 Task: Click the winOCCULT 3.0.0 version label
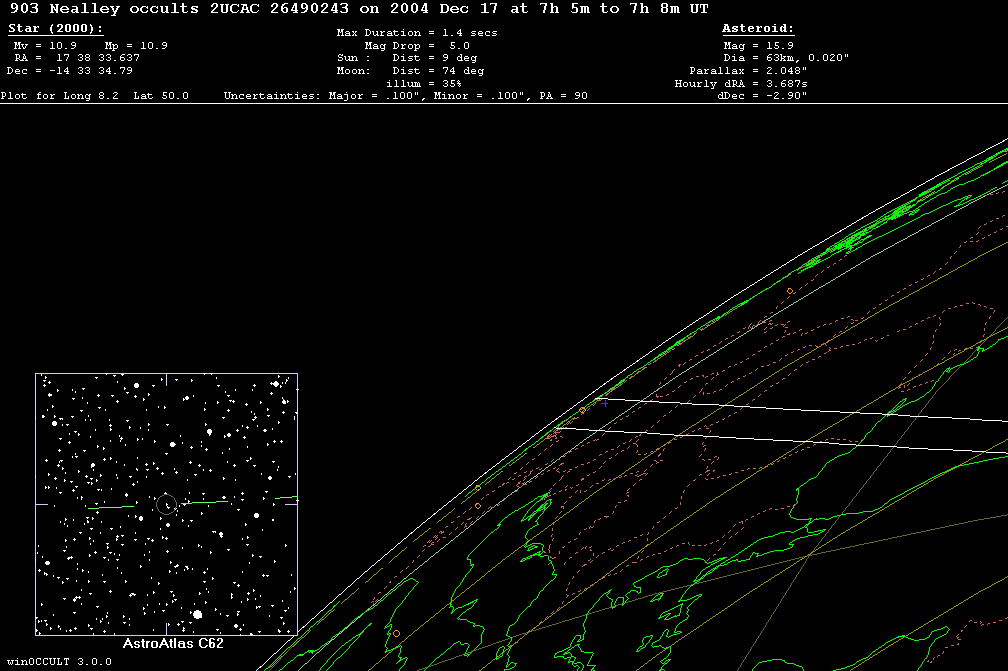tap(58, 662)
